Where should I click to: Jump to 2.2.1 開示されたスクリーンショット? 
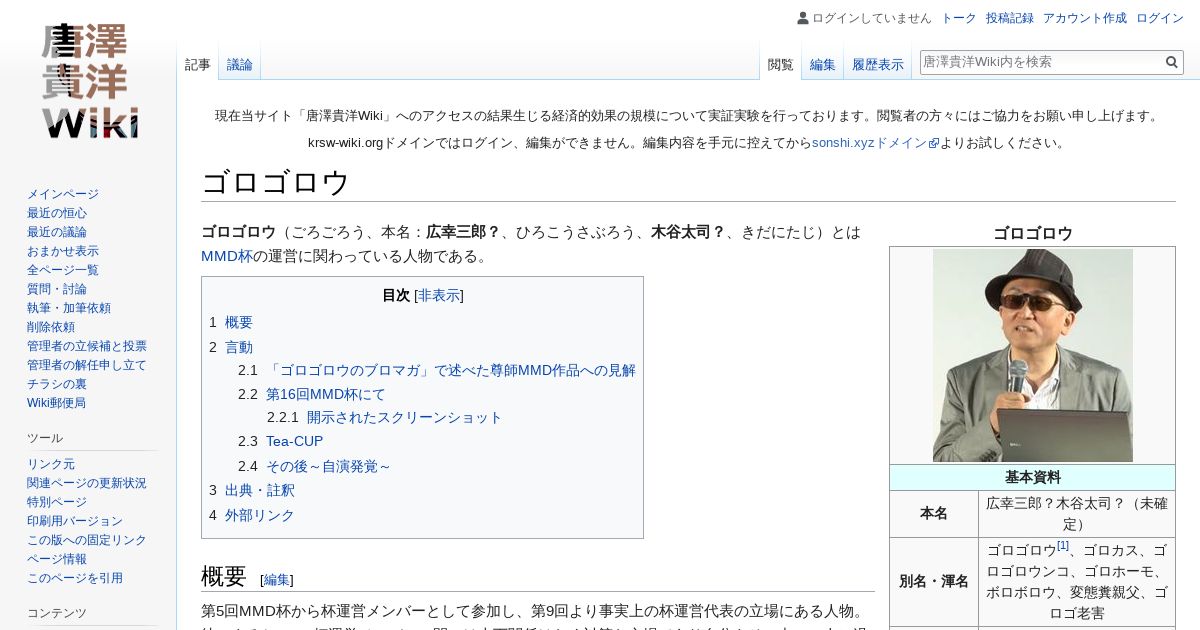tap(385, 417)
